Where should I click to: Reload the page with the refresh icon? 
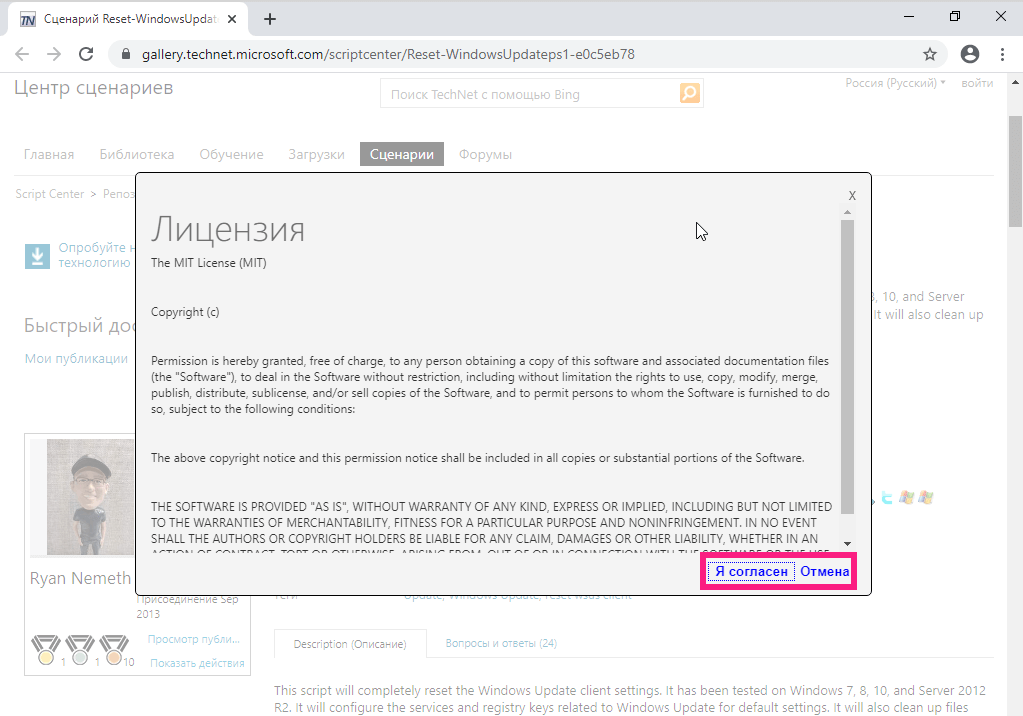86,54
